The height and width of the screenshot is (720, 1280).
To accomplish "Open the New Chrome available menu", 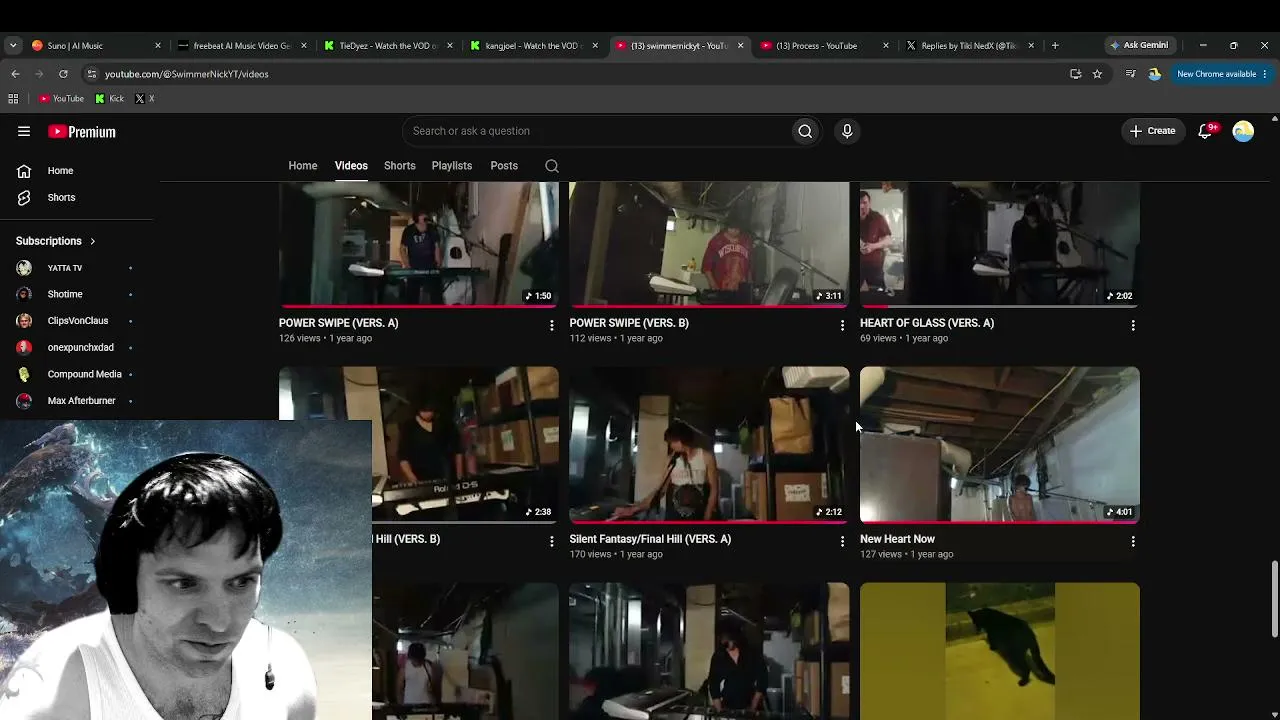I will (x=1222, y=74).
